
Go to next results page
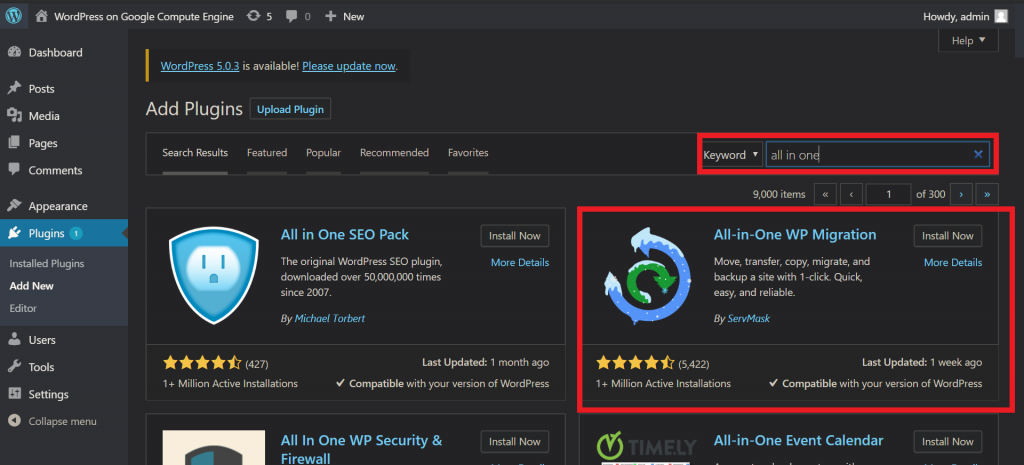(x=961, y=194)
